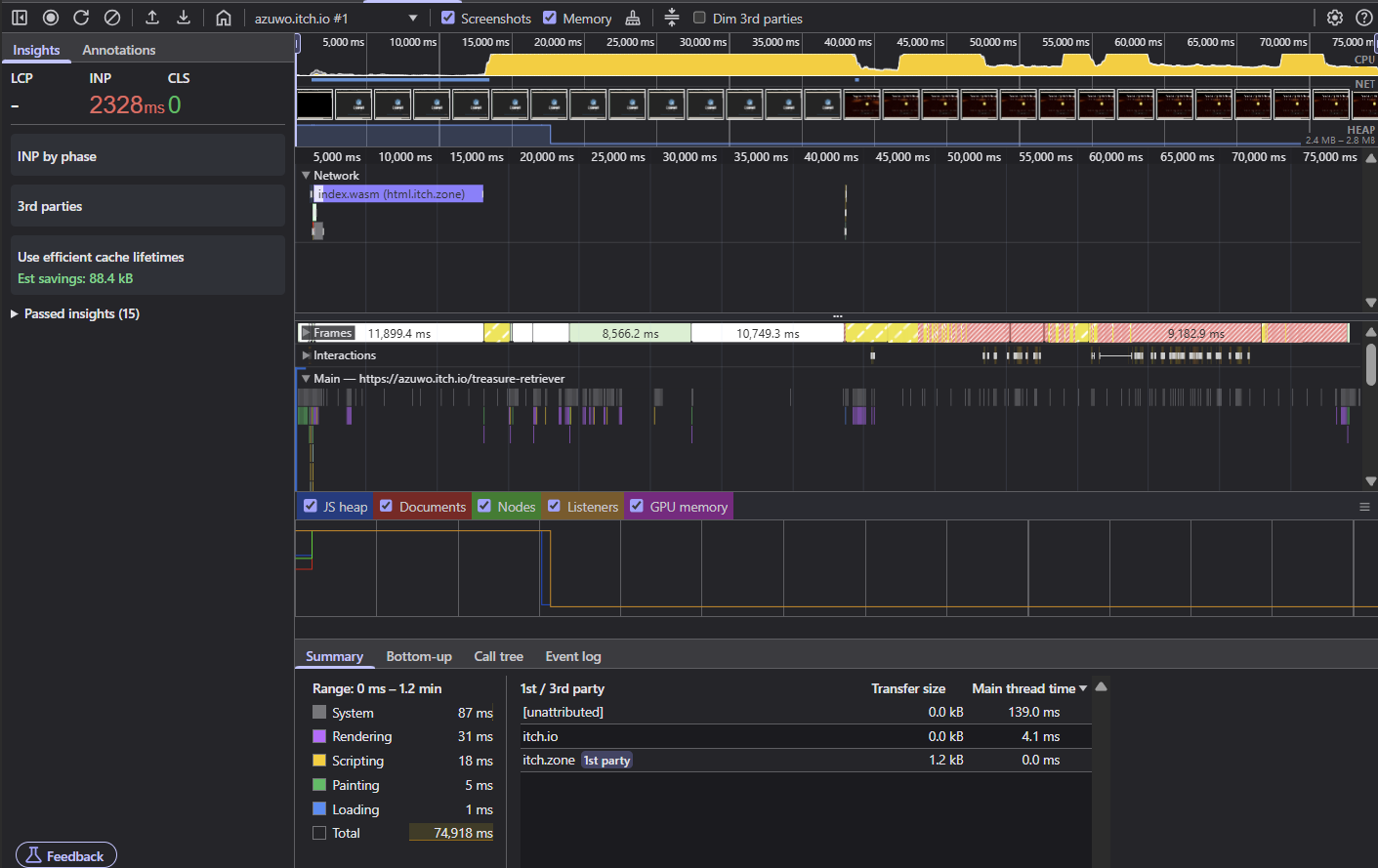This screenshot has height=868, width=1378.
Task: Open the Event log tab
Action: tap(573, 656)
